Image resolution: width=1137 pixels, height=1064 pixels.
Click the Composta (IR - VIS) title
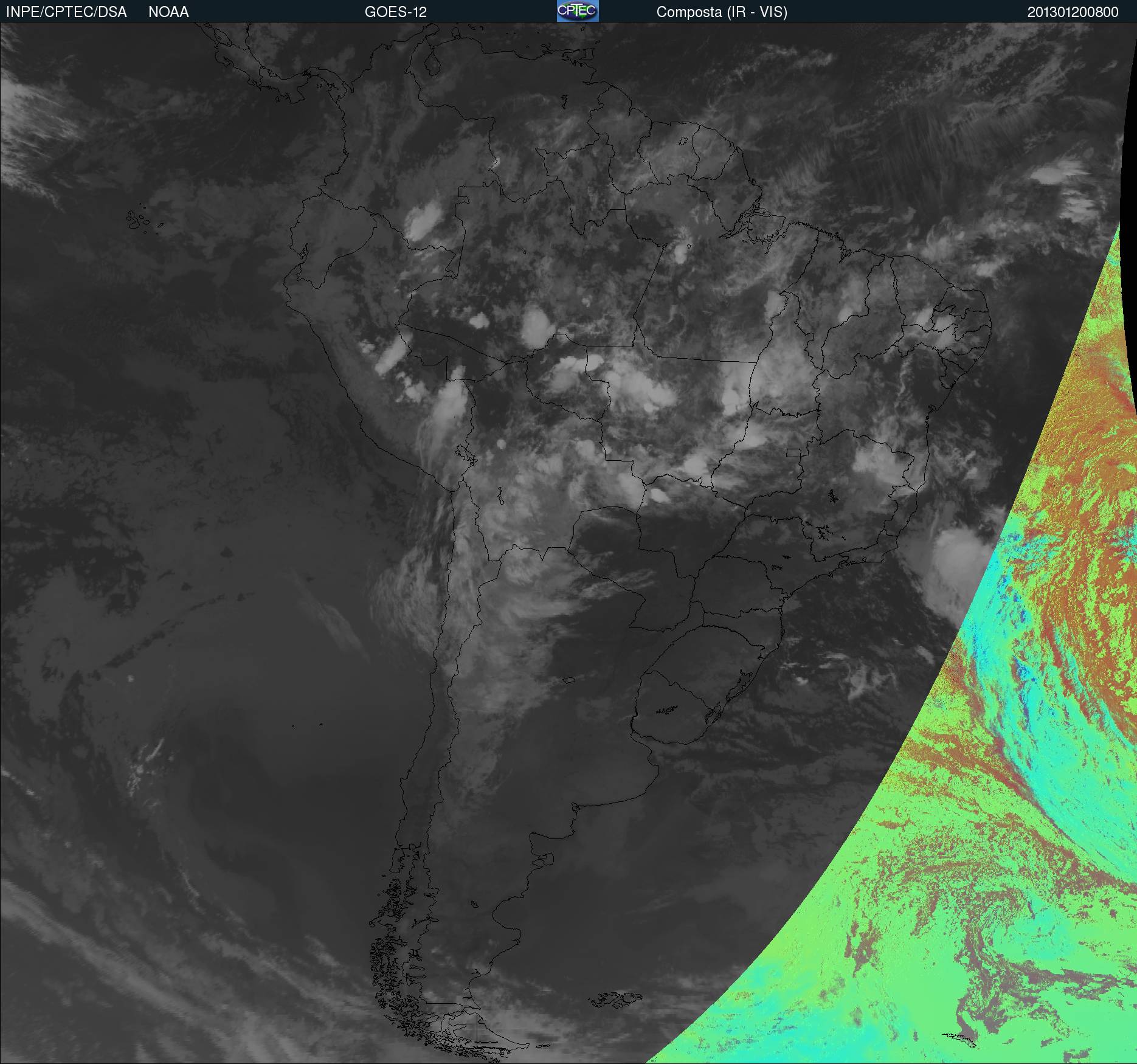(722, 12)
